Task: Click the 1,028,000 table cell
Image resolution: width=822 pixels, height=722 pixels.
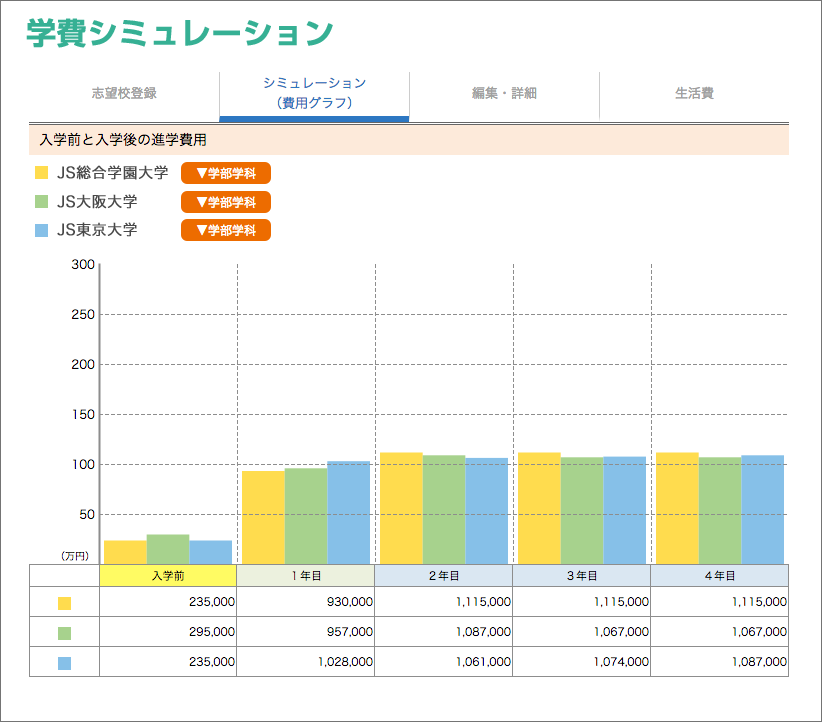Action: tap(306, 661)
